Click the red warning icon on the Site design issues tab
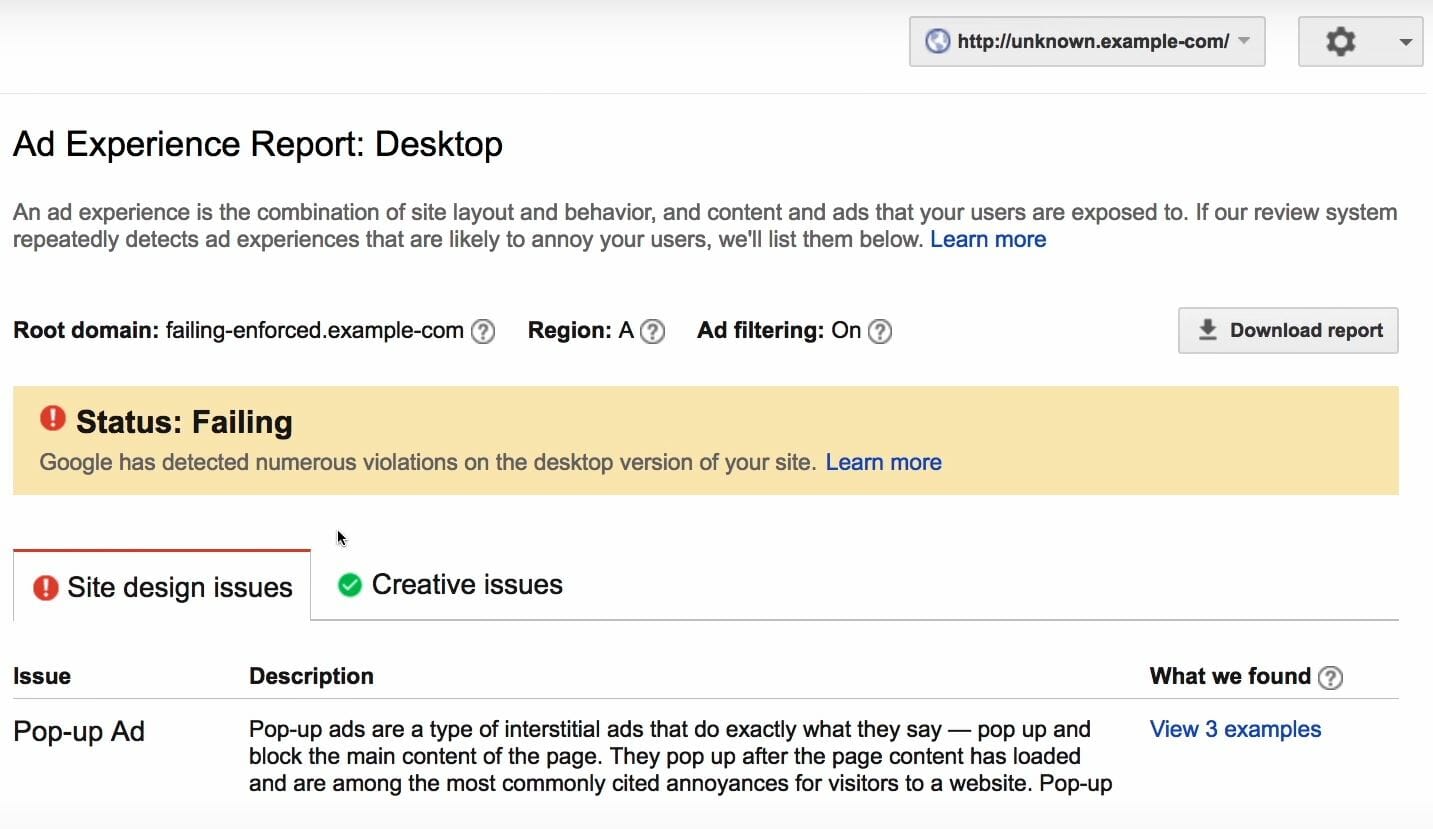This screenshot has height=829, width=1433. [x=45, y=587]
